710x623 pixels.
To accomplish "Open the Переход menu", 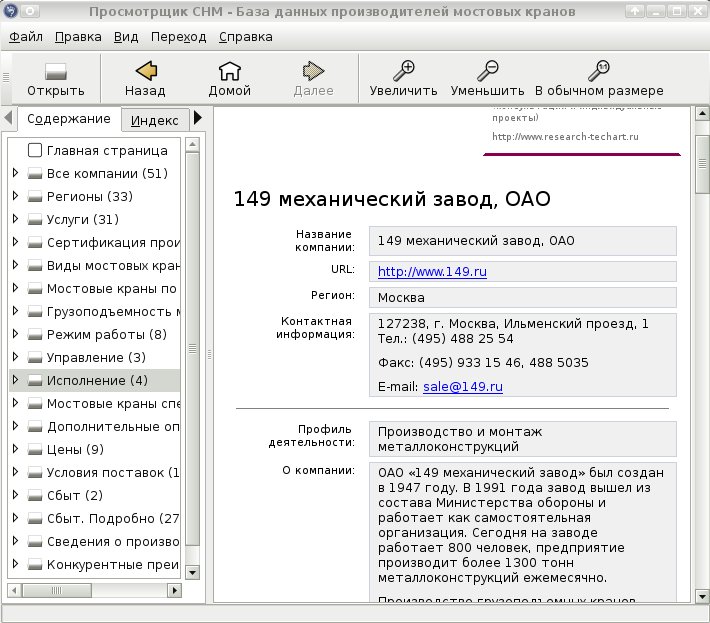I will point(178,37).
